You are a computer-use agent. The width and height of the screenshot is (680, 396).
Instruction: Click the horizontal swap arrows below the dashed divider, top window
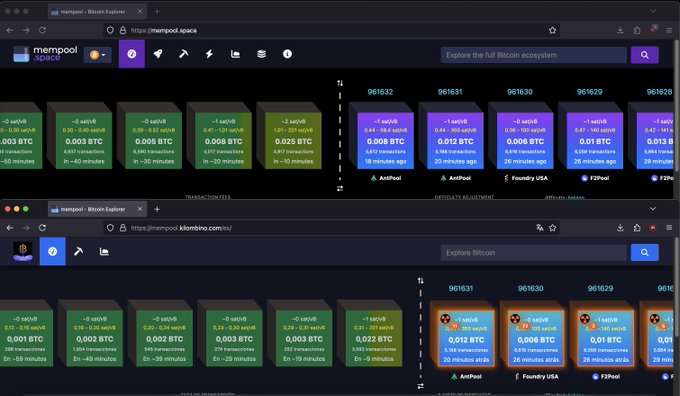coord(340,188)
